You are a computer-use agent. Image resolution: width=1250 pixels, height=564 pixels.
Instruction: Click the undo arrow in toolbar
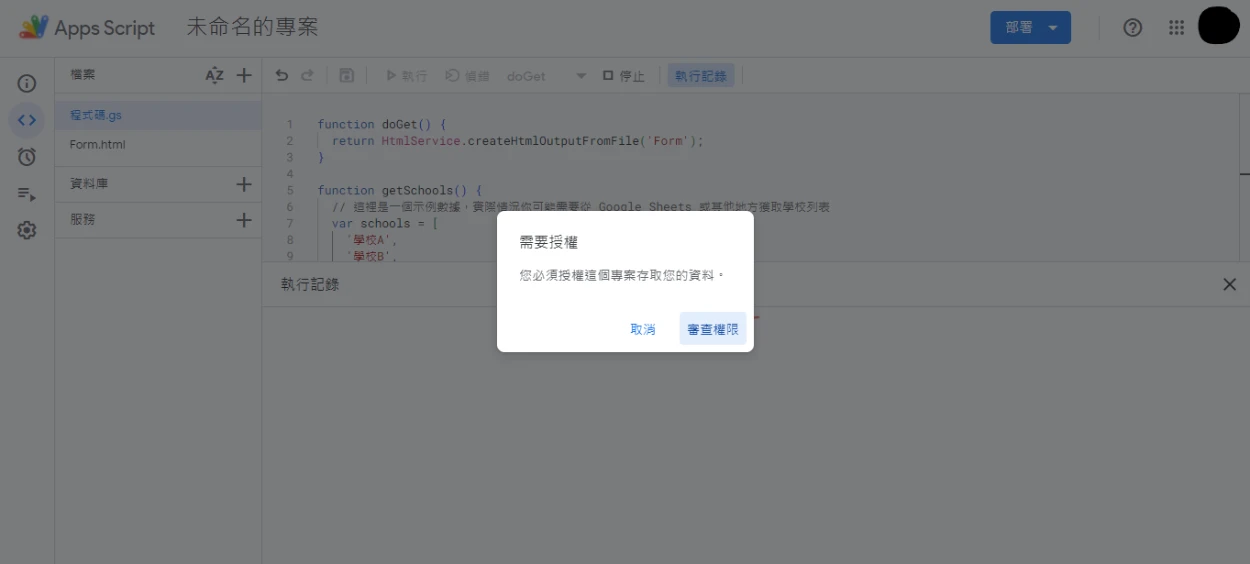point(282,75)
